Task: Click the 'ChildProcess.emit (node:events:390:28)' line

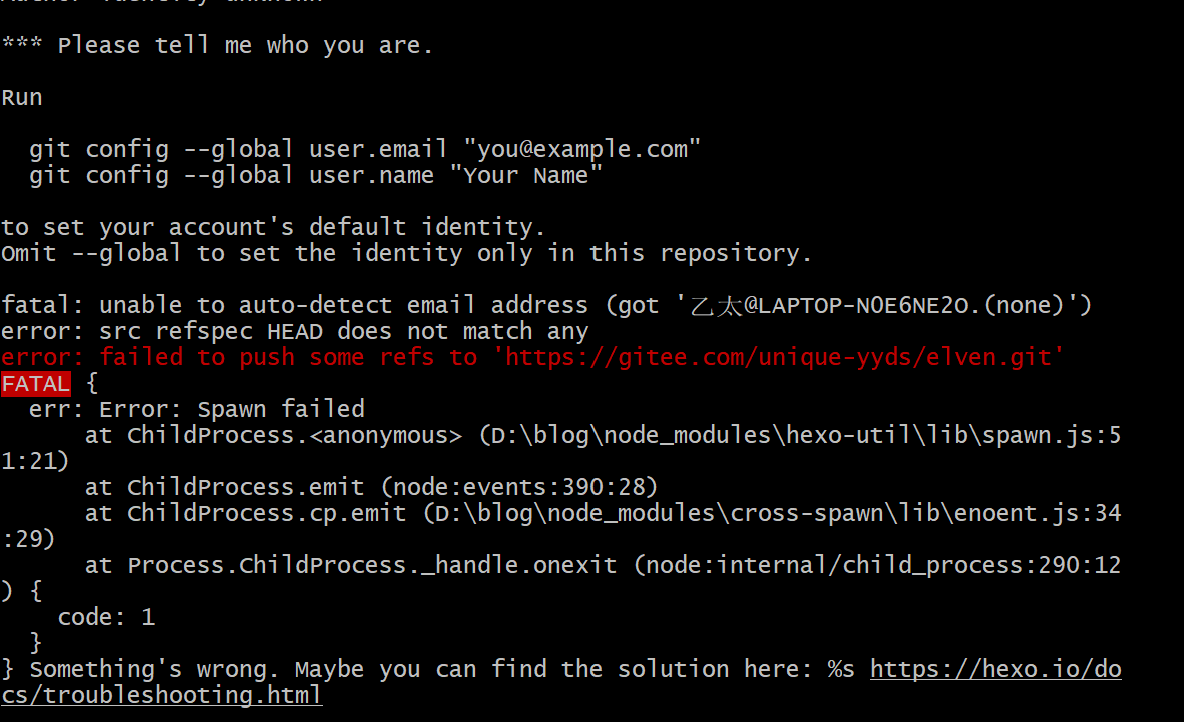Action: 372,487
